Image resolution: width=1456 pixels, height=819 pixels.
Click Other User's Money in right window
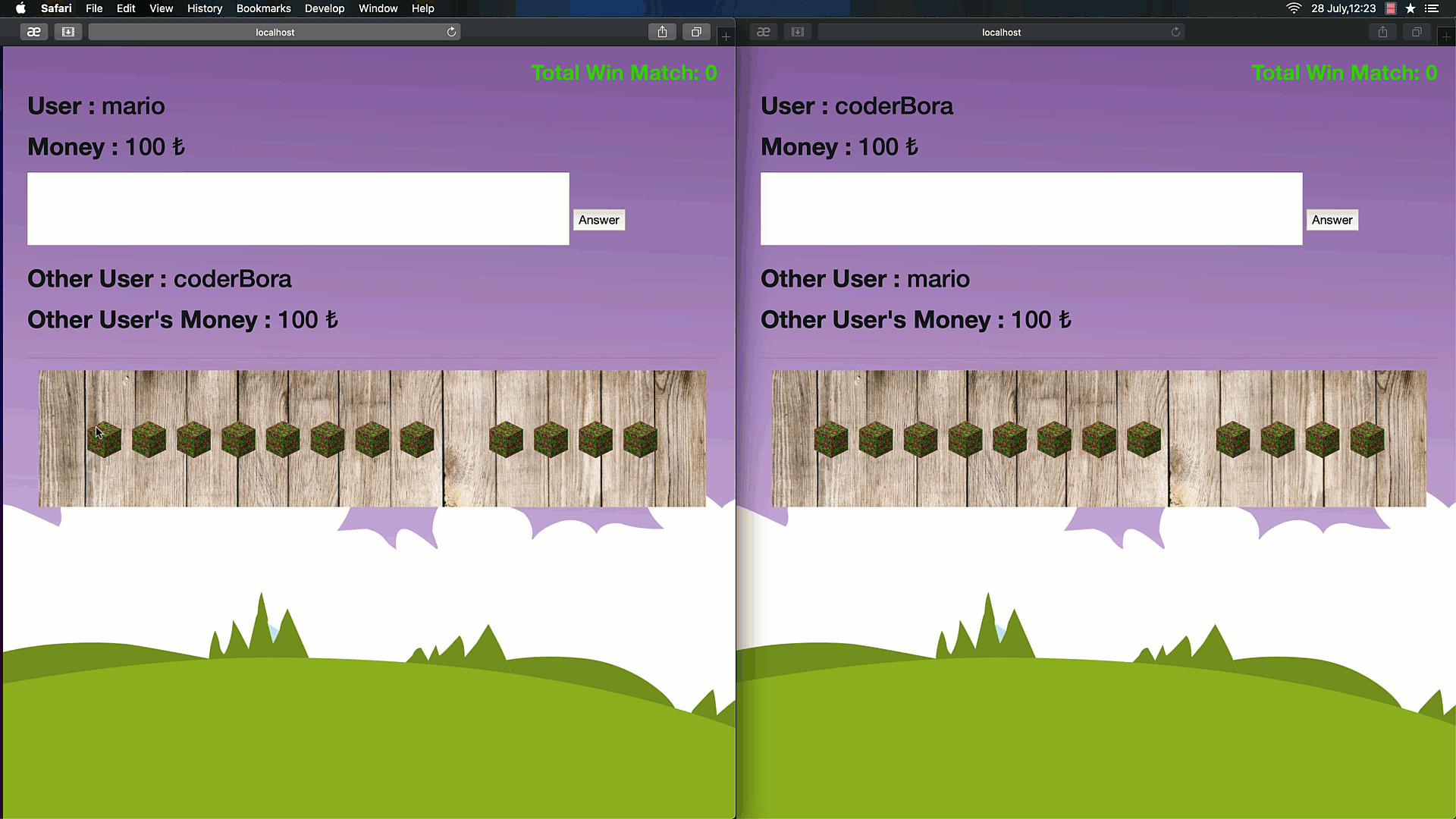click(x=916, y=320)
